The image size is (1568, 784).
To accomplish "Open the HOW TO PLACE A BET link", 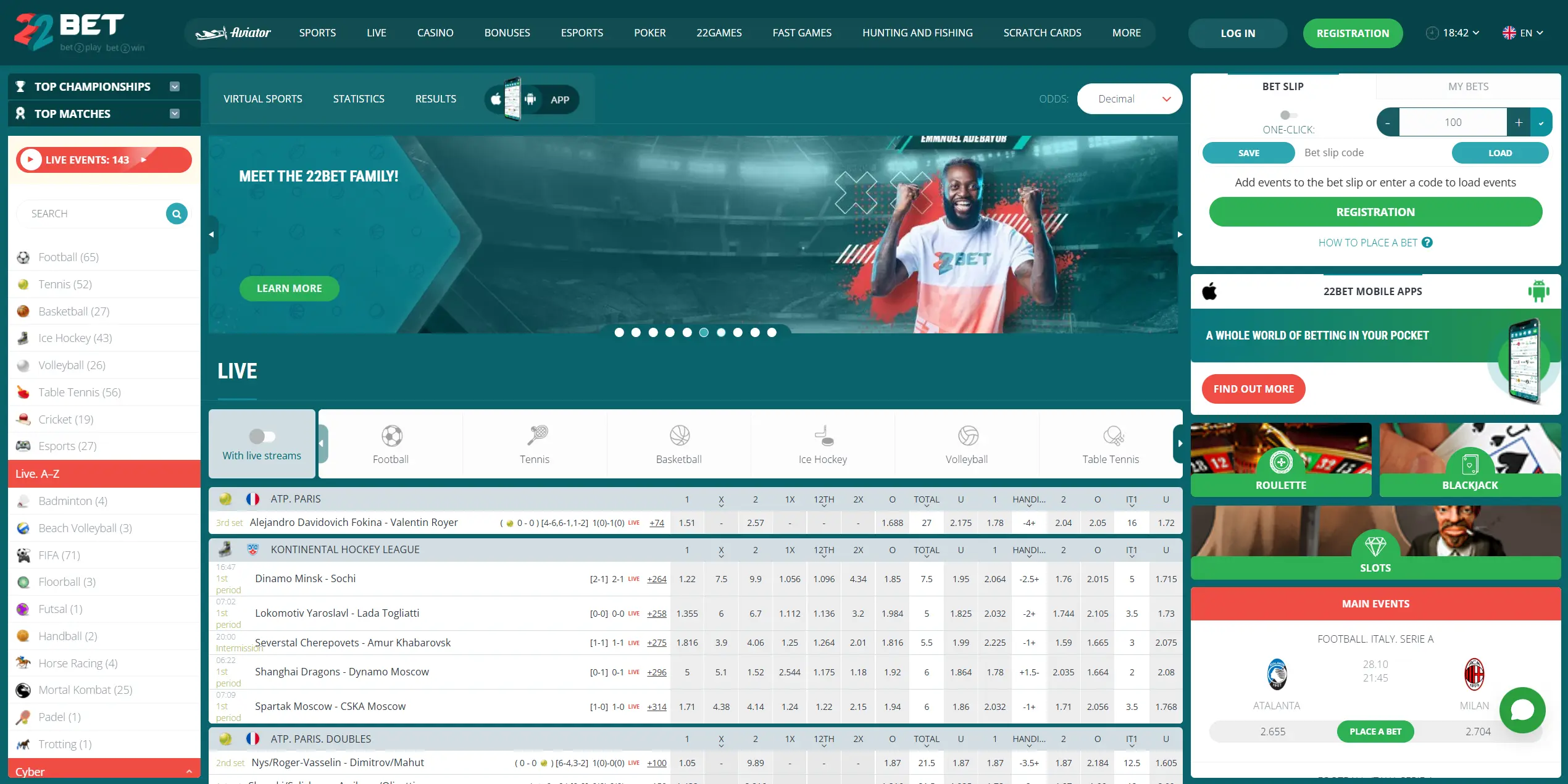I will click(1368, 242).
